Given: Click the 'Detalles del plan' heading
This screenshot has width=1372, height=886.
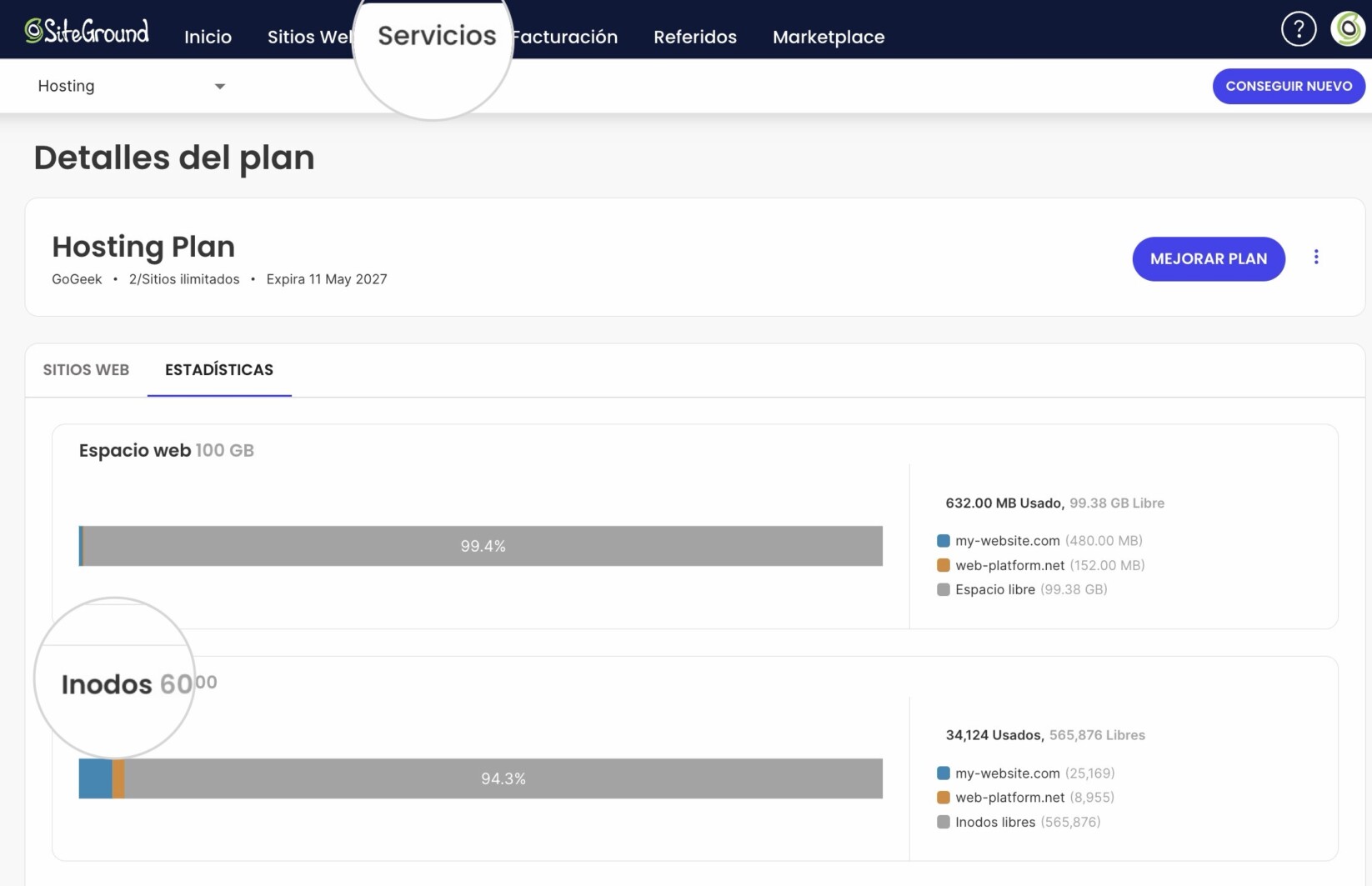Looking at the screenshot, I should pyautogui.click(x=174, y=158).
